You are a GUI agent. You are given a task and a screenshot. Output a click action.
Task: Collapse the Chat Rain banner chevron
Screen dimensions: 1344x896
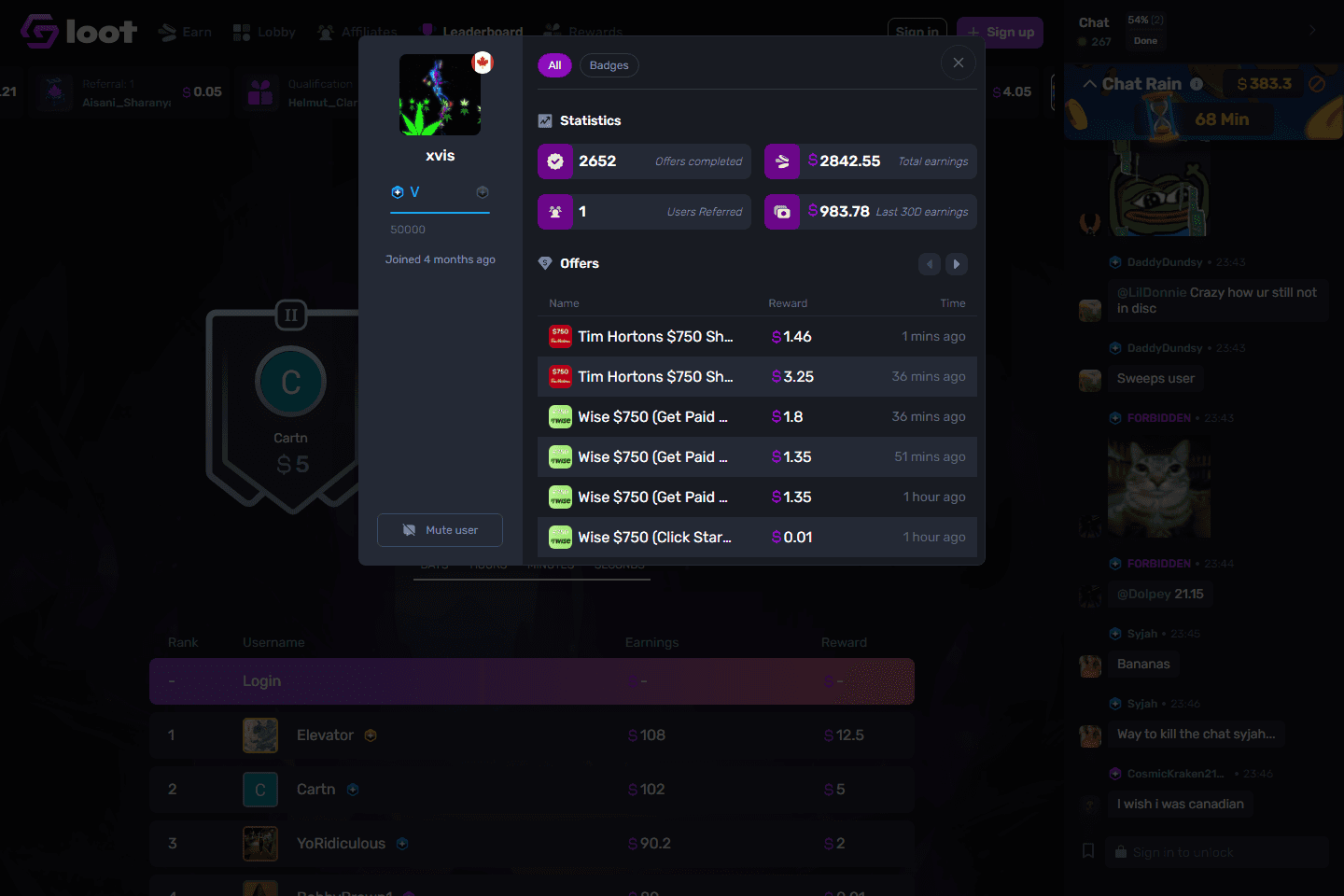pyautogui.click(x=1089, y=84)
